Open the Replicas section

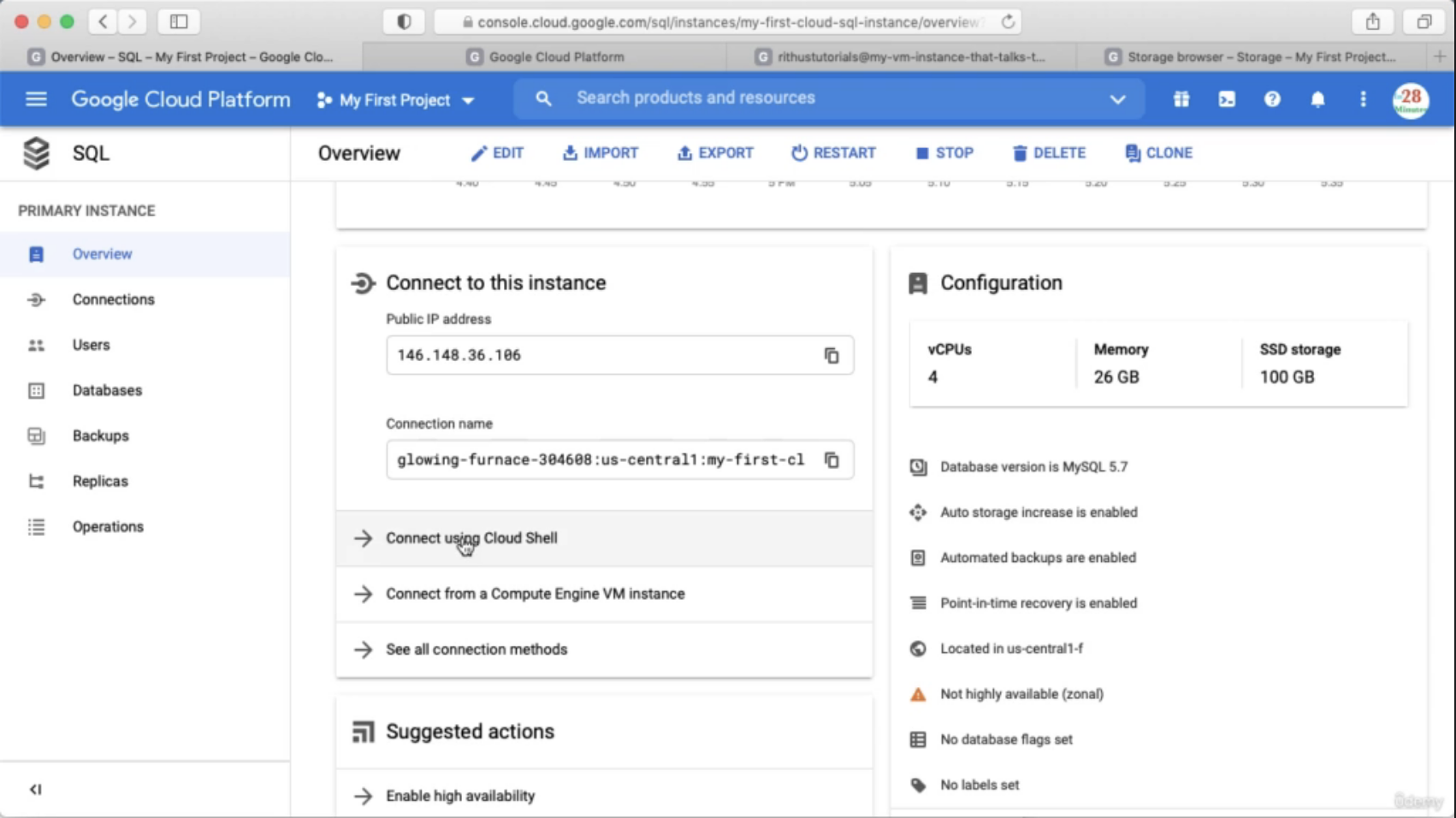[x=145, y=481]
